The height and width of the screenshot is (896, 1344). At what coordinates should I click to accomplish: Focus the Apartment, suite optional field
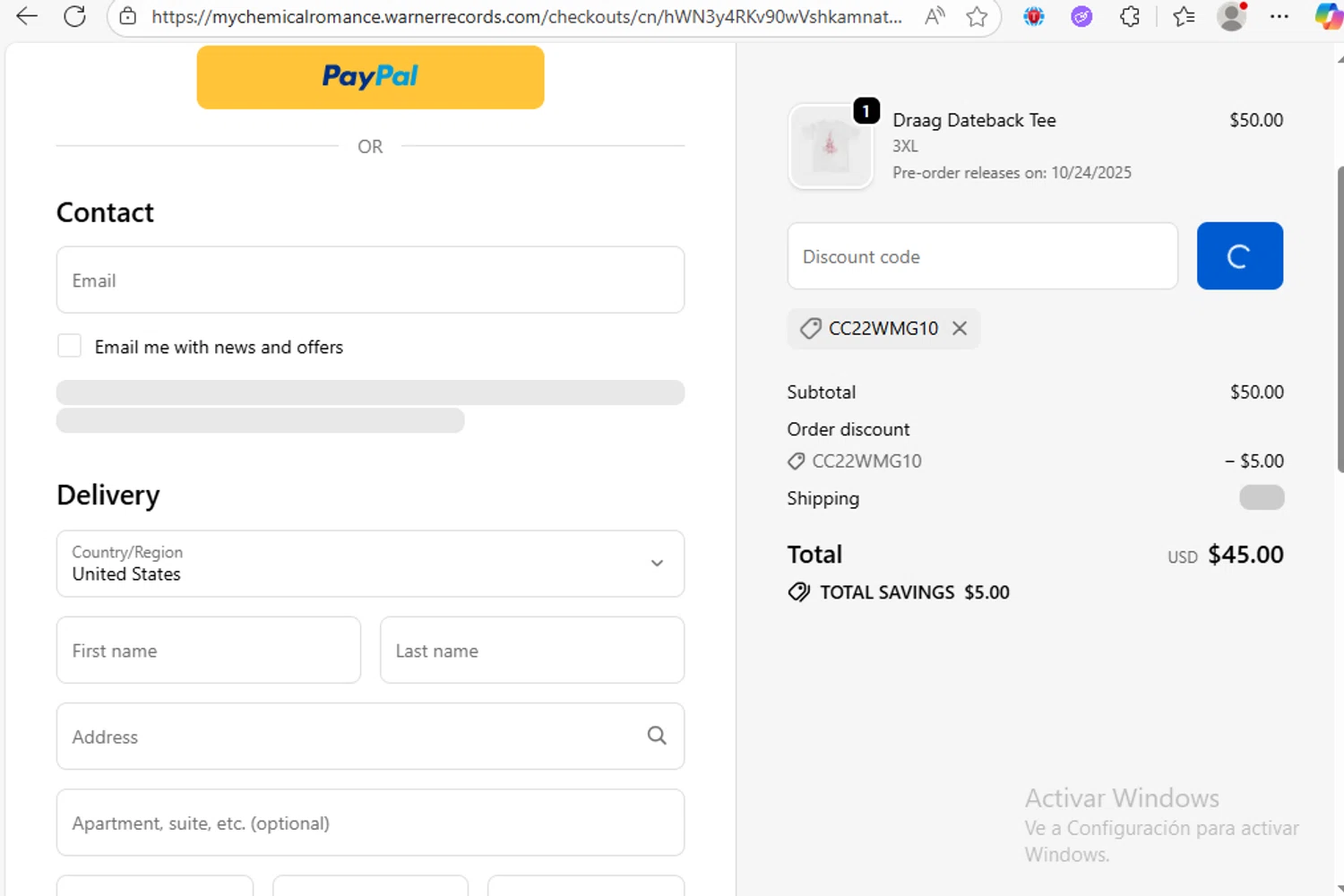click(370, 823)
